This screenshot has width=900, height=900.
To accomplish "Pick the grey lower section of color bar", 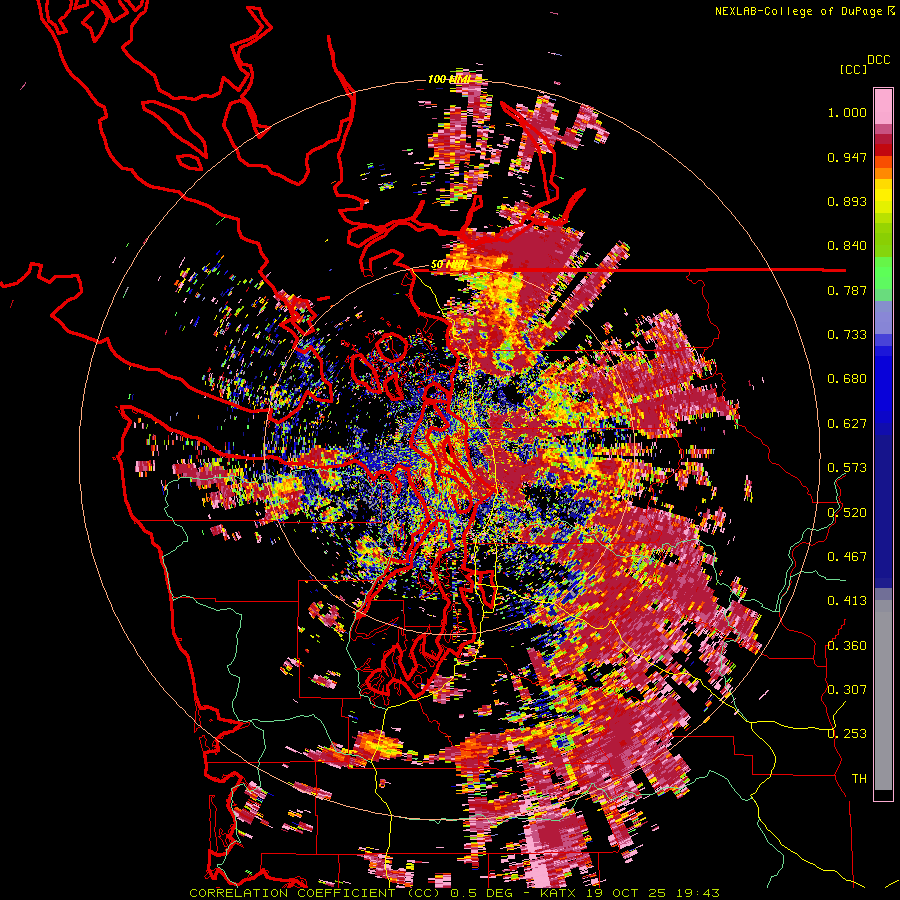I will pos(883,695).
